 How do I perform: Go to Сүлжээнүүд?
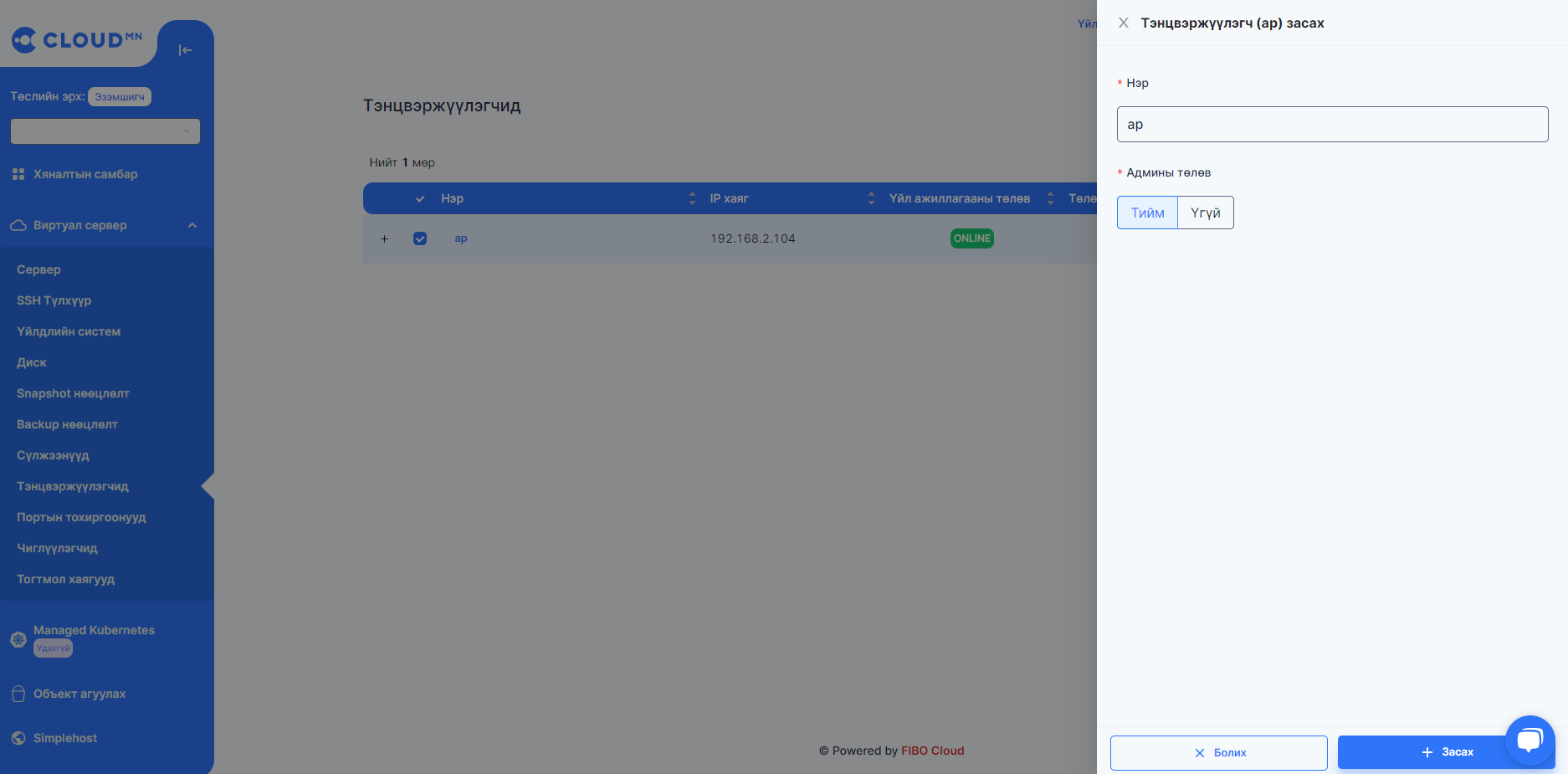[x=53, y=455]
